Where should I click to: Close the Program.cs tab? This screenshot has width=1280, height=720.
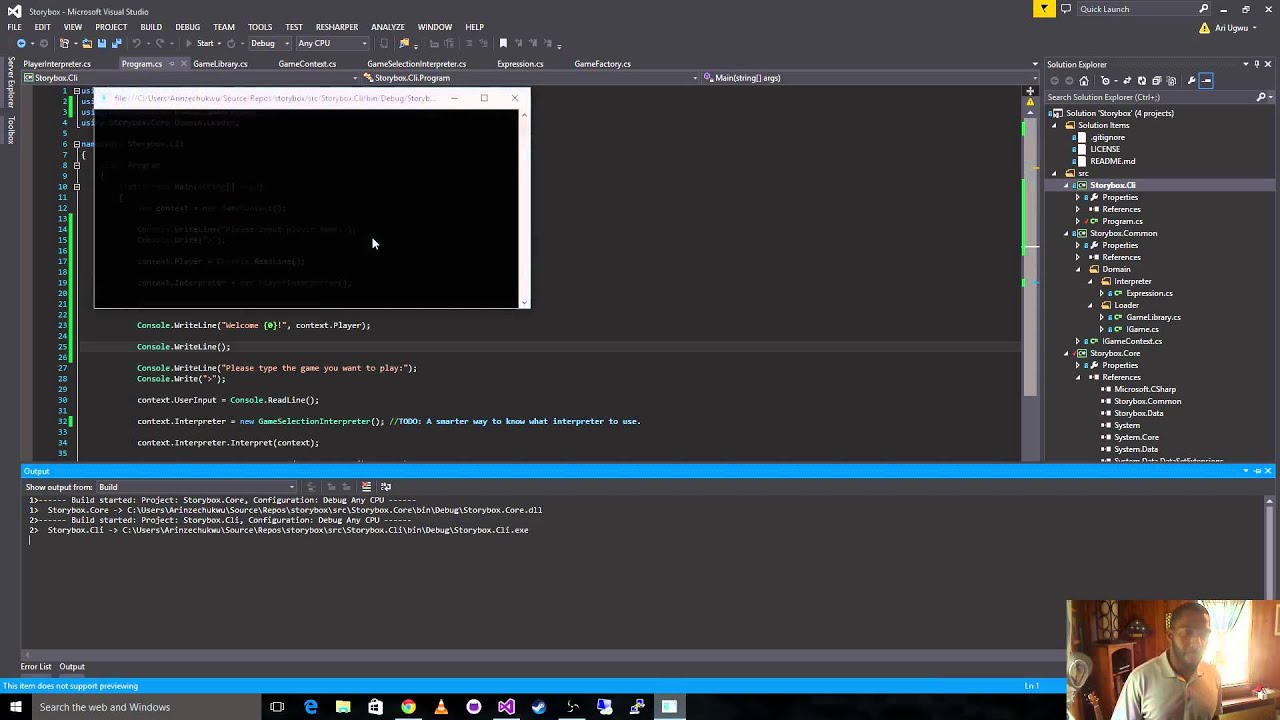pos(183,64)
